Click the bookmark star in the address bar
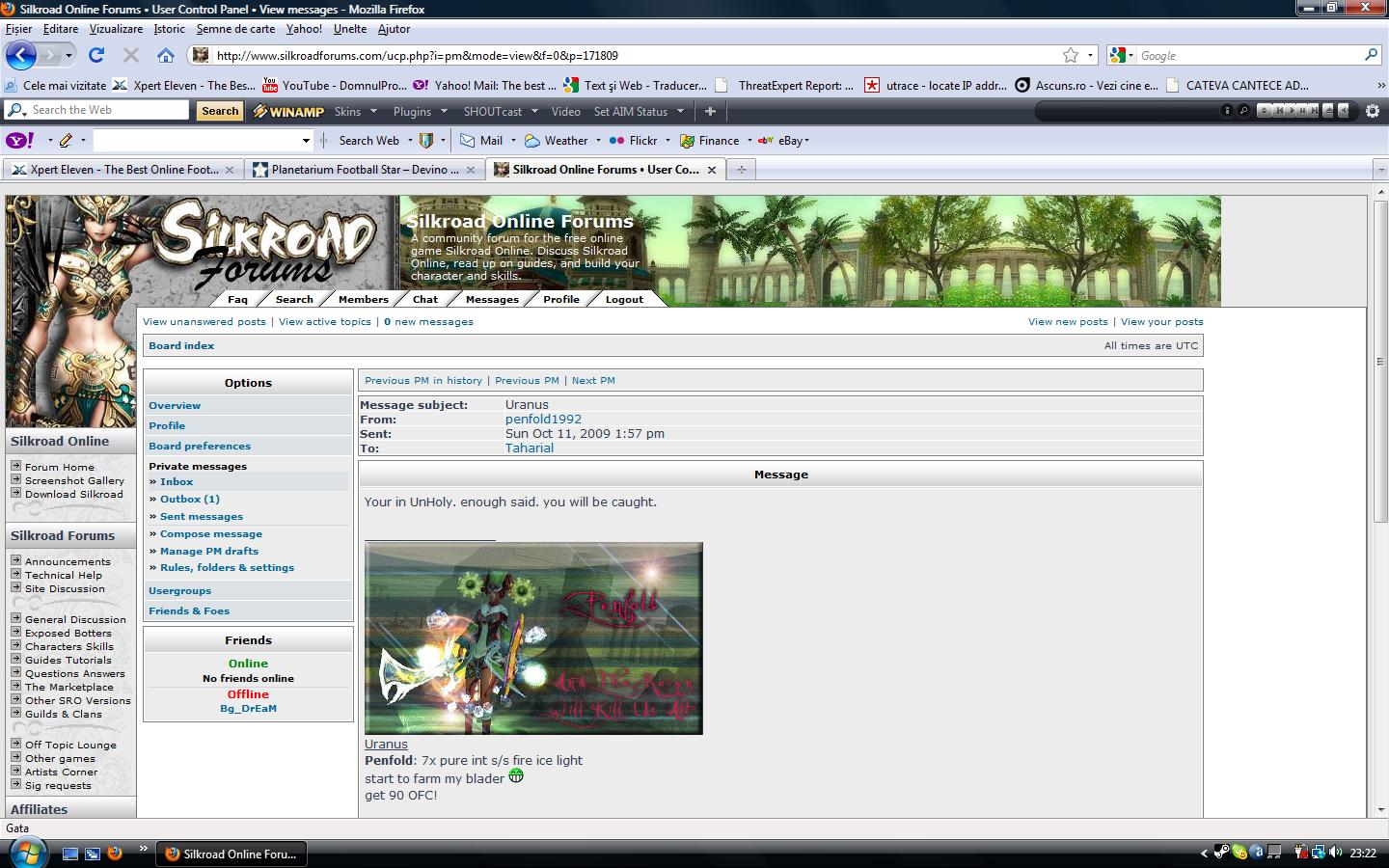This screenshot has height=868, width=1389. point(1071,55)
